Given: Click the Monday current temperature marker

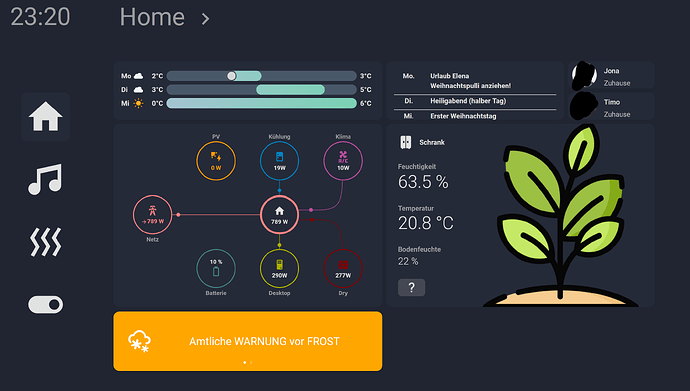Looking at the screenshot, I should pyautogui.click(x=231, y=76).
